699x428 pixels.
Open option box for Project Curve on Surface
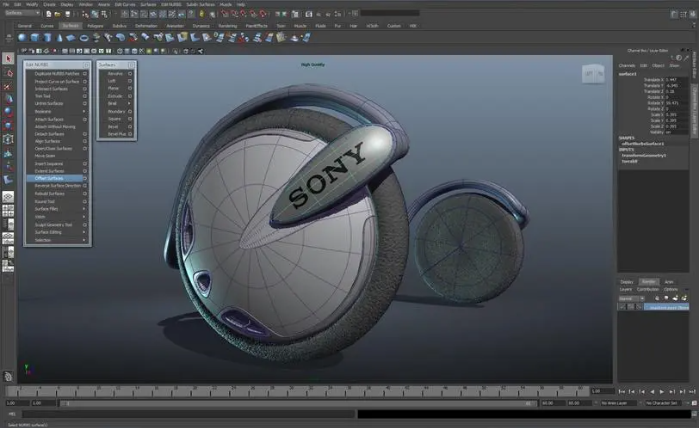pyautogui.click(x=85, y=82)
